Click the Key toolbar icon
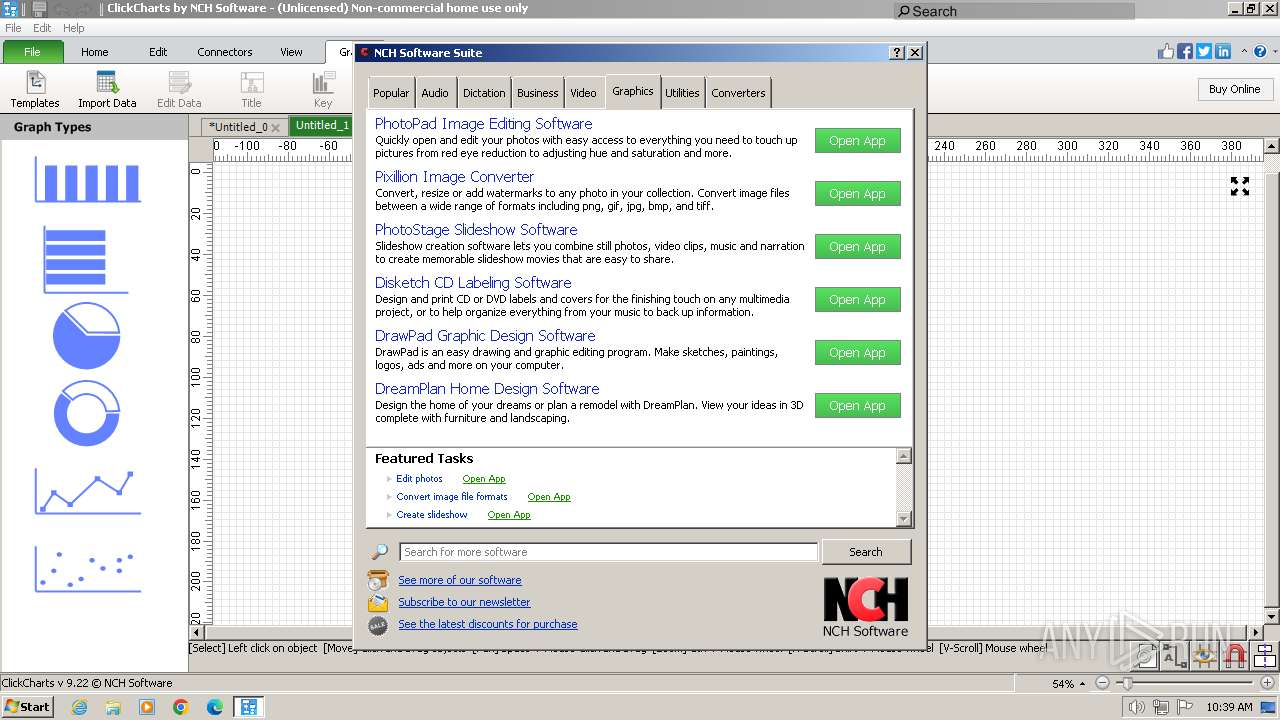Viewport: 1280px width, 720px height. [323, 89]
